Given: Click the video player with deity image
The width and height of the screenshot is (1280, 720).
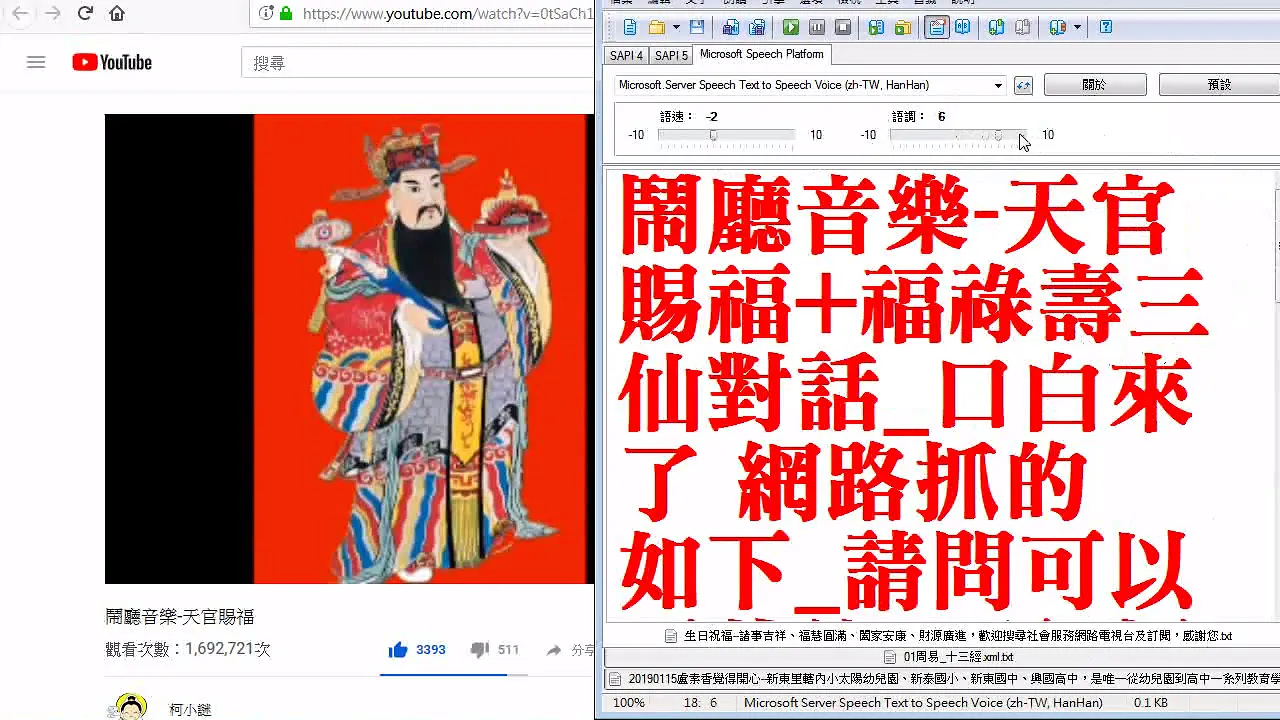Looking at the screenshot, I should coord(349,348).
